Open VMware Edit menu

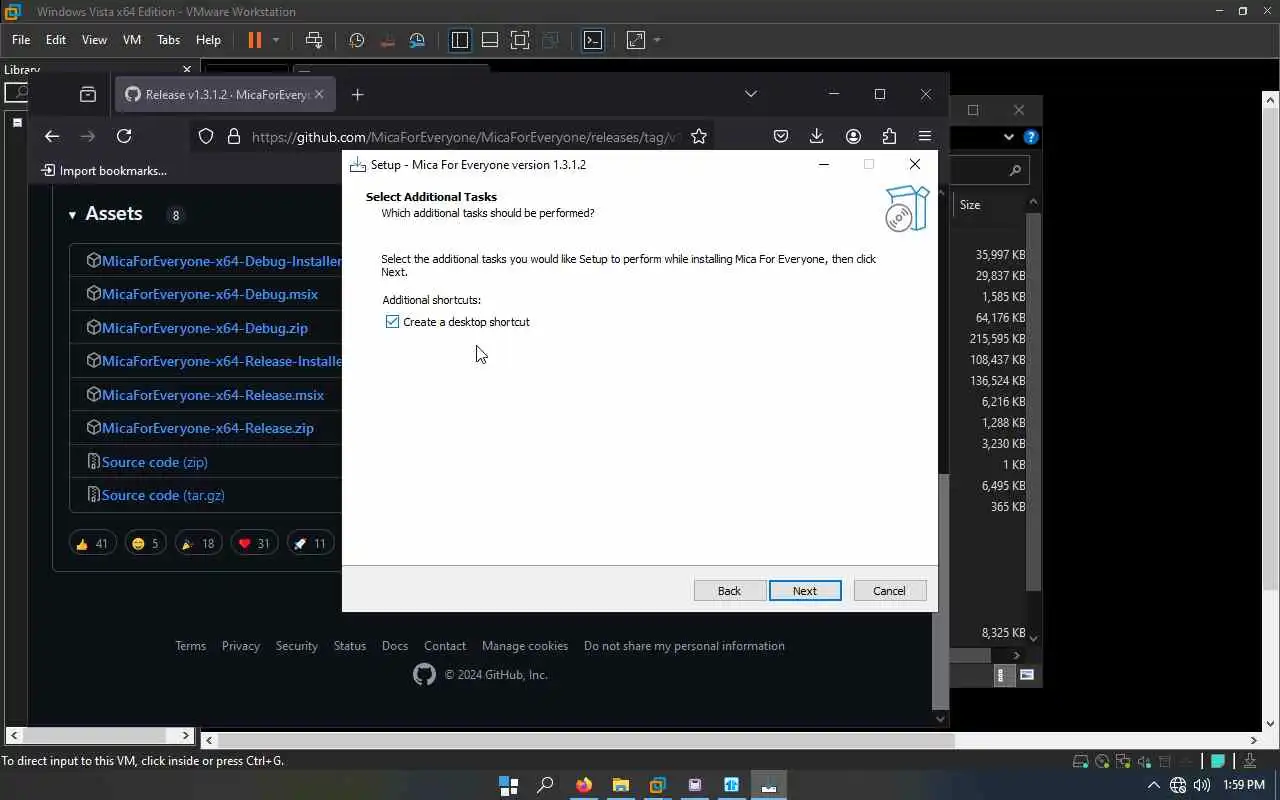point(55,40)
